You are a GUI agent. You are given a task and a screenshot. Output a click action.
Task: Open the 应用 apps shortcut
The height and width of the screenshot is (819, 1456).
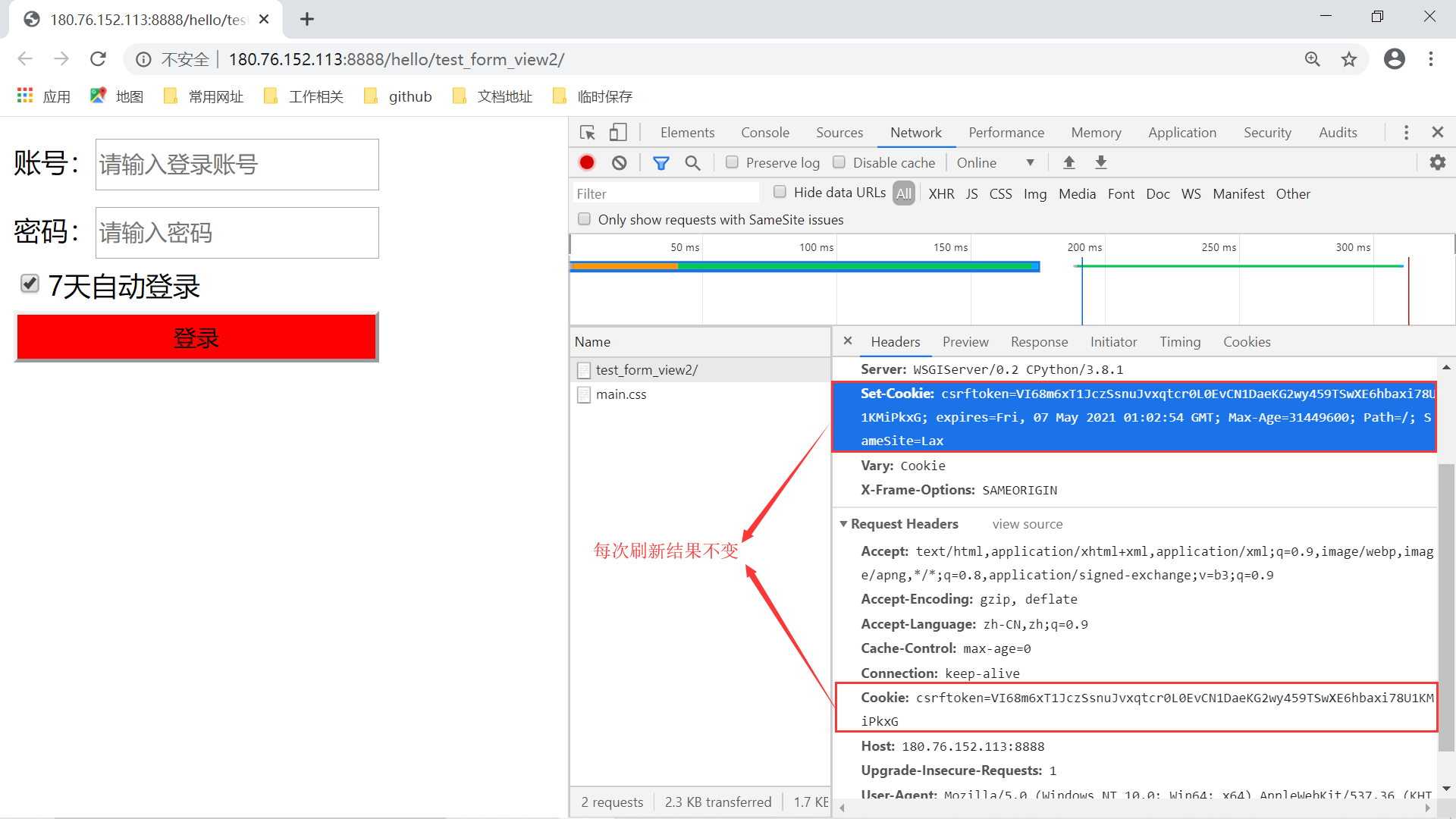(x=44, y=96)
